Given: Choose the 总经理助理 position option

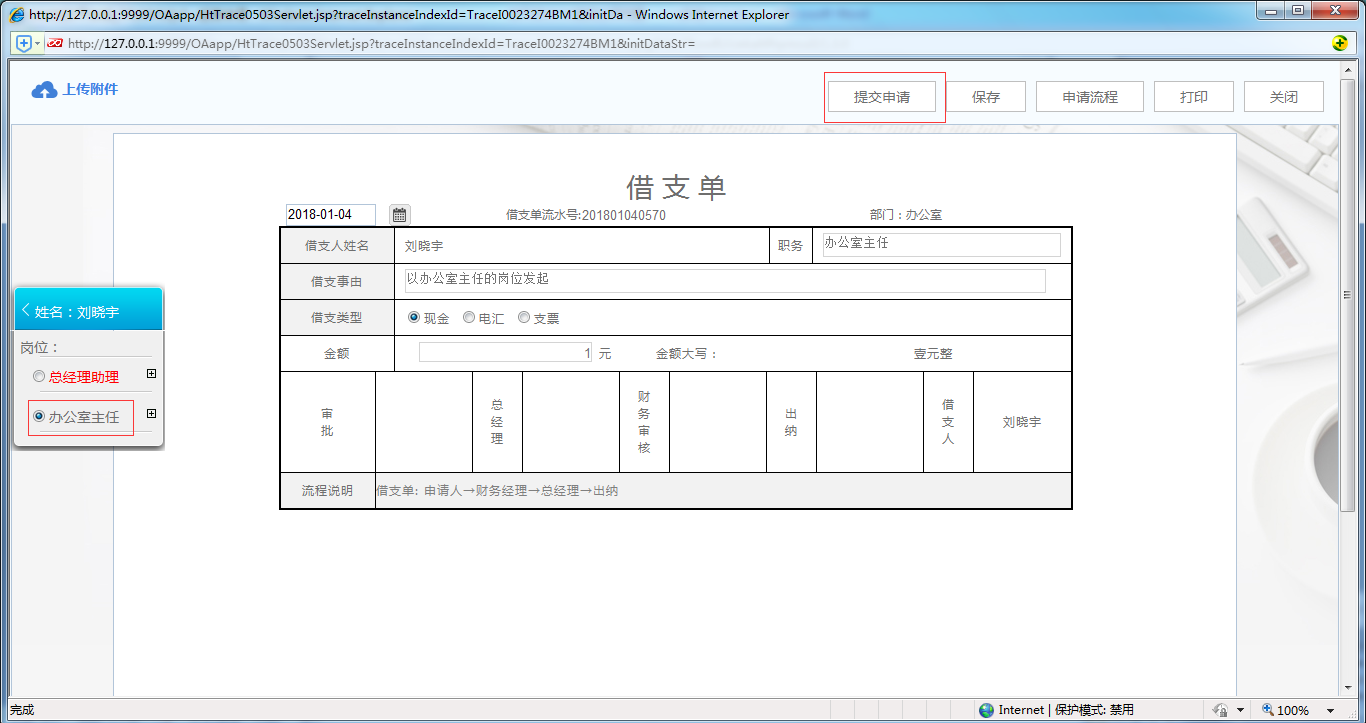Looking at the screenshot, I should (38, 376).
